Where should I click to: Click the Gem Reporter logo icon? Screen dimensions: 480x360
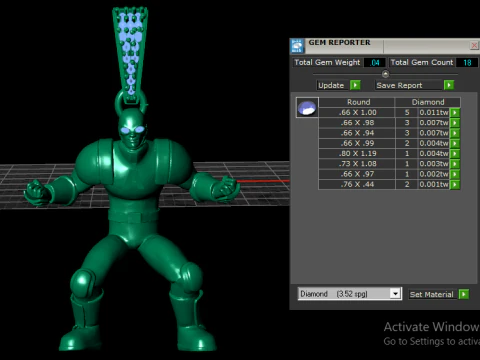point(297,46)
